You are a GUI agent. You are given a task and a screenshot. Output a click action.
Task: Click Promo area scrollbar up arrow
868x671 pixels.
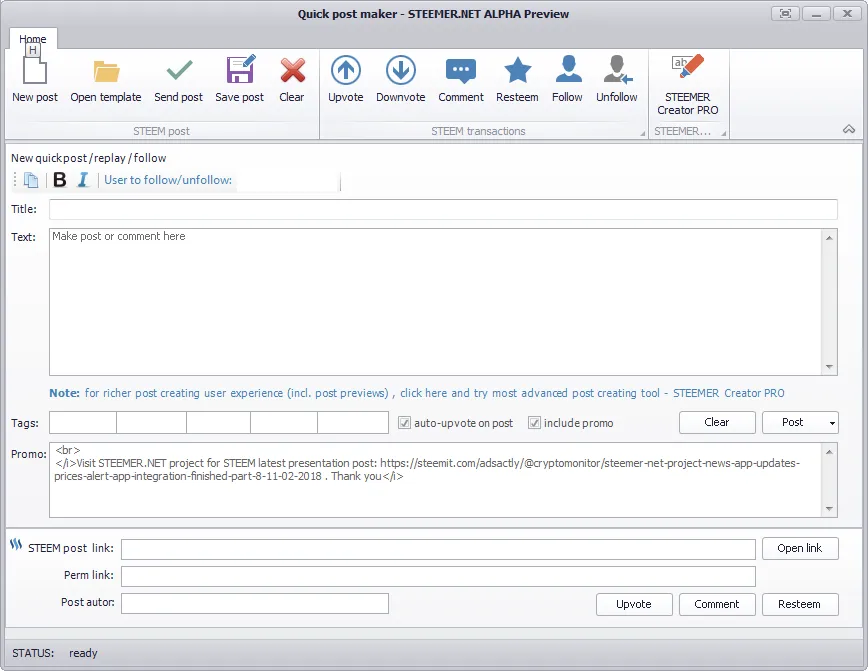829,452
